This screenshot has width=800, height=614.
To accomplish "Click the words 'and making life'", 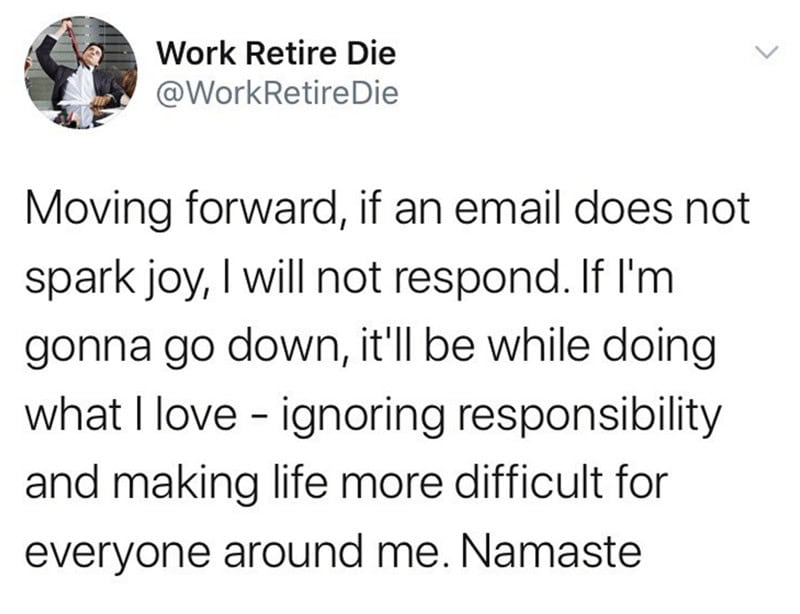I will coord(176,484).
